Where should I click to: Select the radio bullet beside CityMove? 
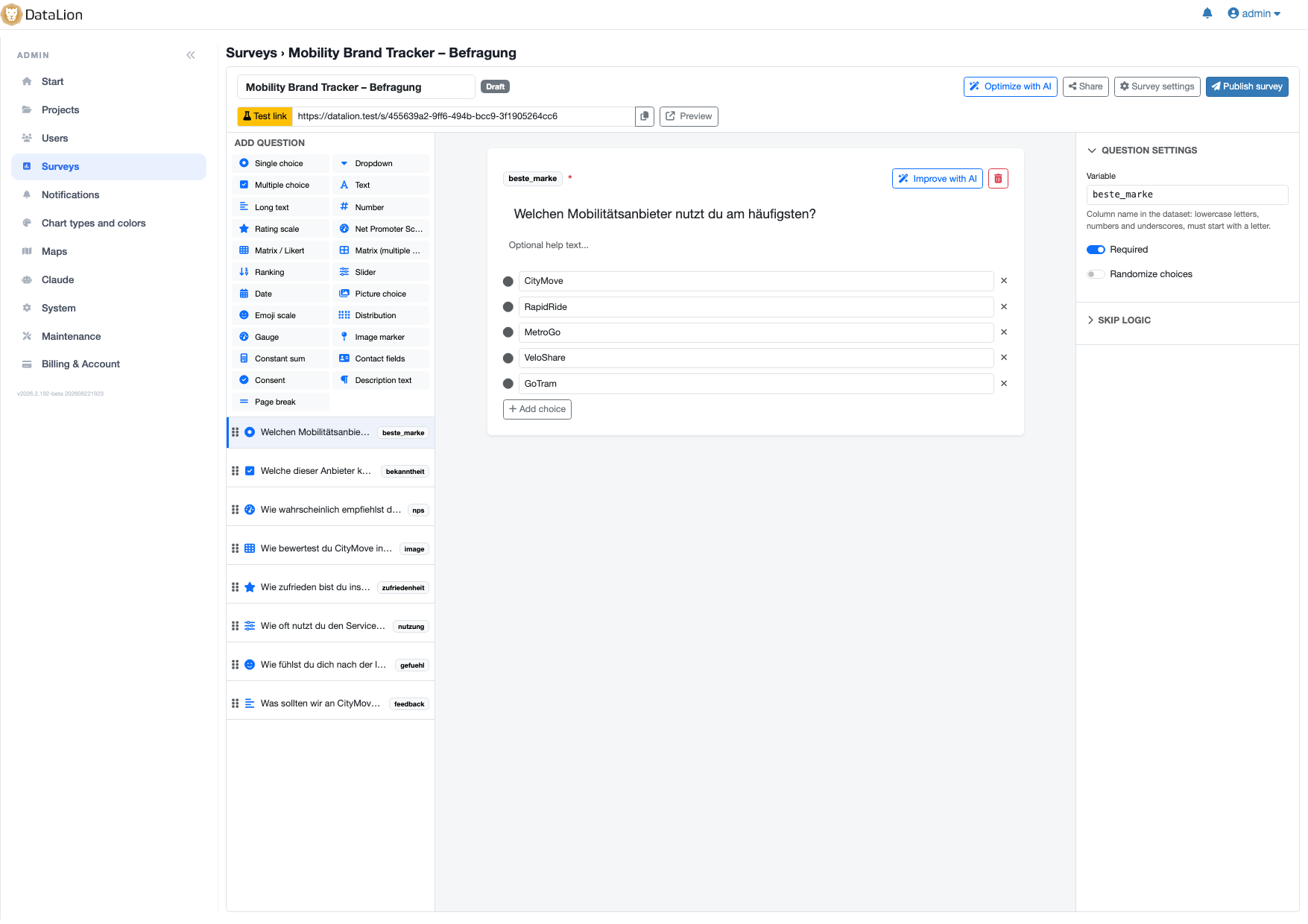(508, 282)
